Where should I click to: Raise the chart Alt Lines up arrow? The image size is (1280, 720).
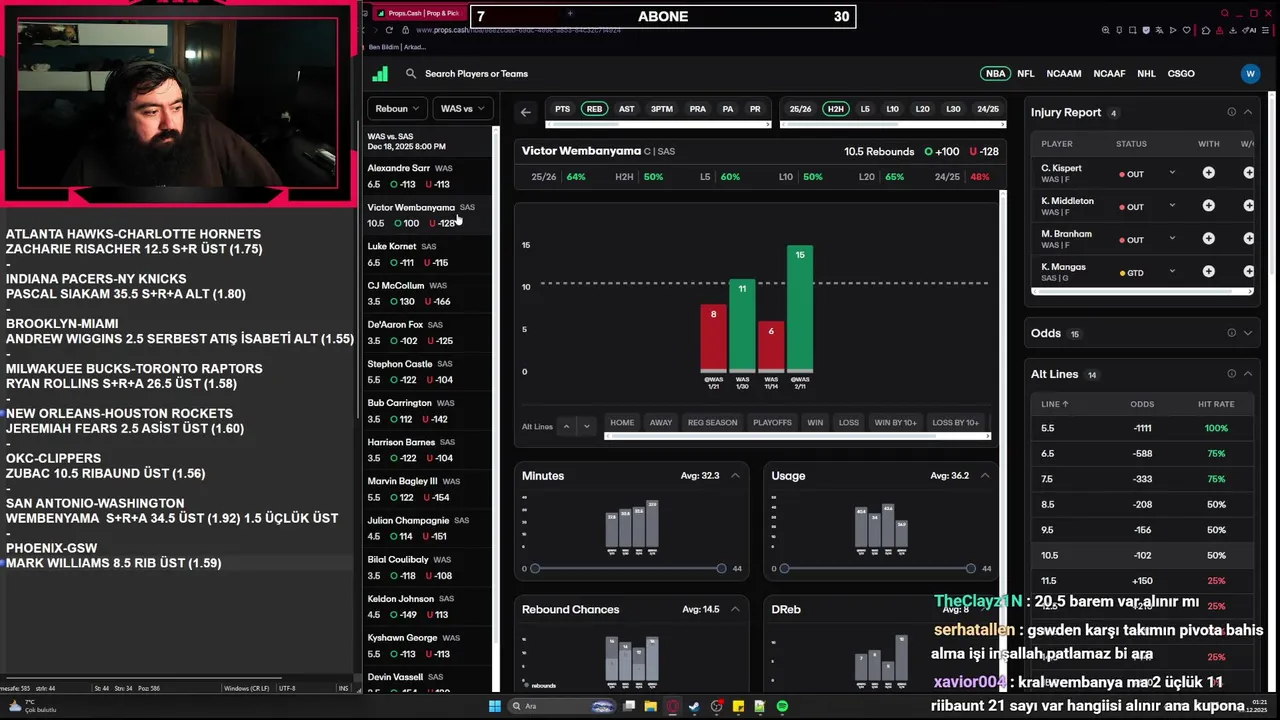(x=566, y=426)
